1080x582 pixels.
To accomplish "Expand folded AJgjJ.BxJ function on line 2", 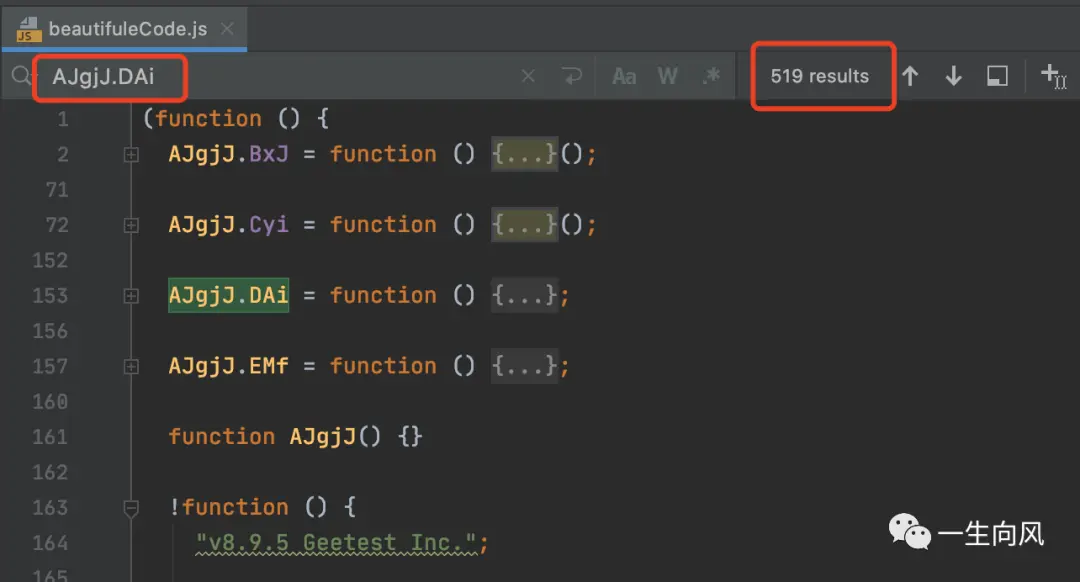I will point(131,155).
